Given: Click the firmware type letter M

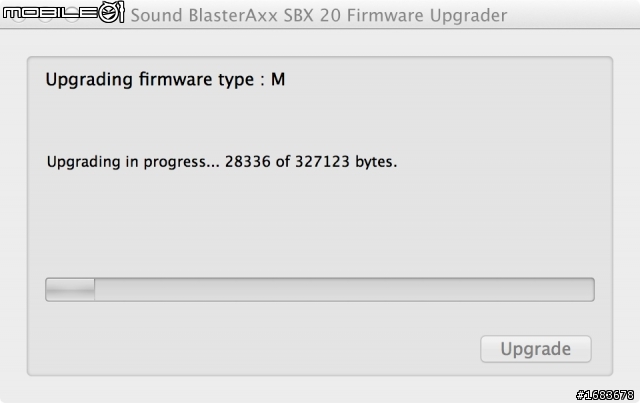Looking at the screenshot, I should point(278,79).
